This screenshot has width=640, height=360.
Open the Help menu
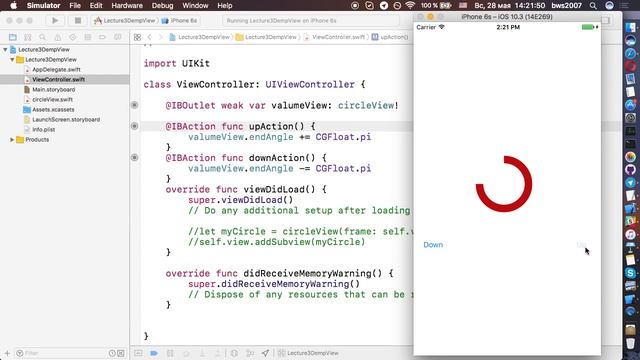224,6
